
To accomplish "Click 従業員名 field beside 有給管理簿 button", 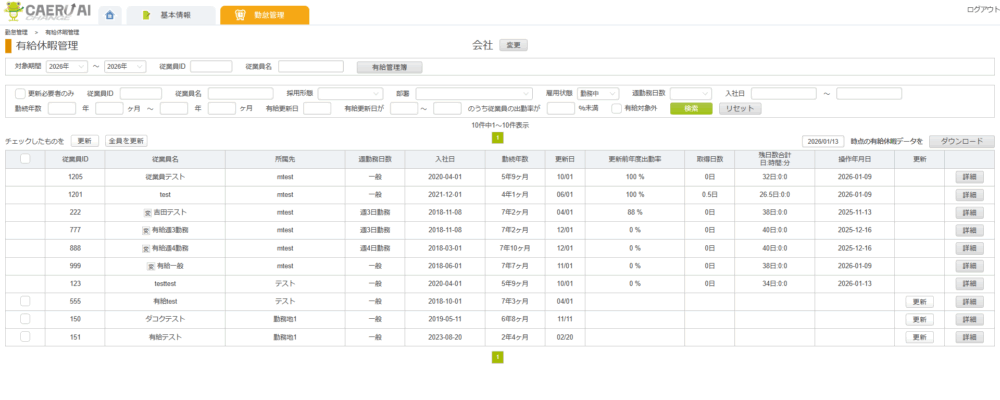I will click(x=311, y=66).
